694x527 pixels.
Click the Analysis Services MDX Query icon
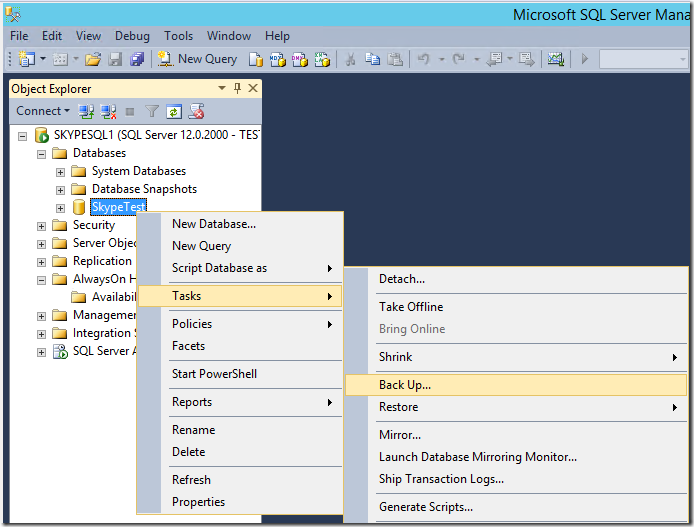(x=278, y=59)
